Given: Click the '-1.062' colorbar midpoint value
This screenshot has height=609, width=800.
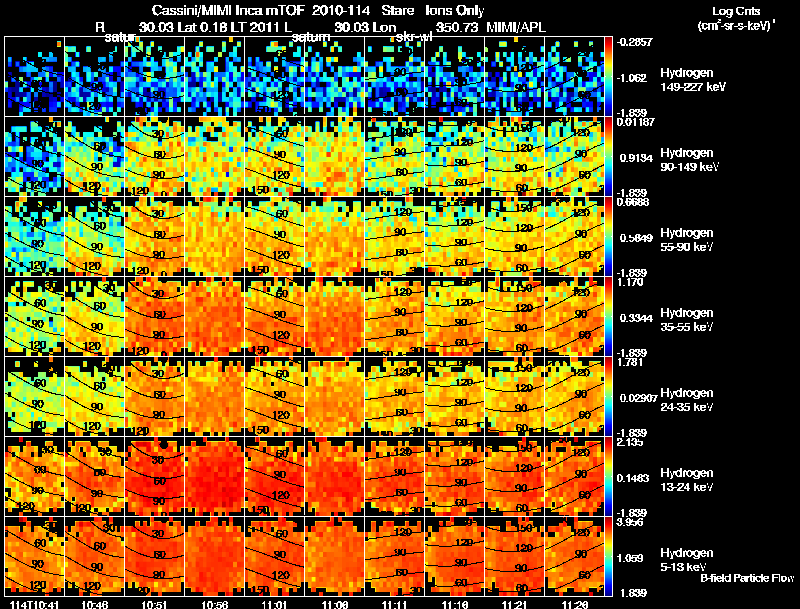Looking at the screenshot, I should pos(632,78).
